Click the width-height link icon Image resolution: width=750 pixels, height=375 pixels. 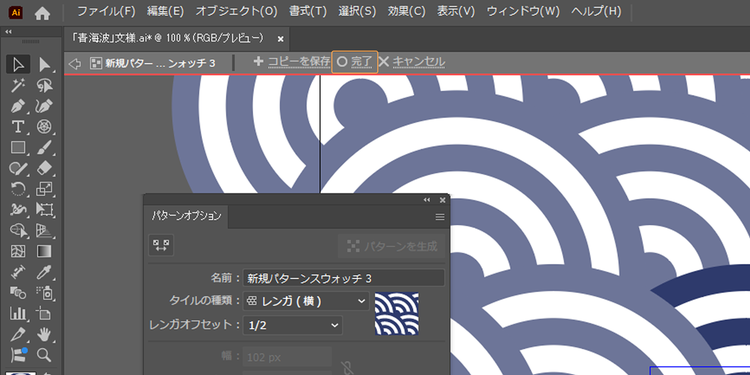point(346,367)
